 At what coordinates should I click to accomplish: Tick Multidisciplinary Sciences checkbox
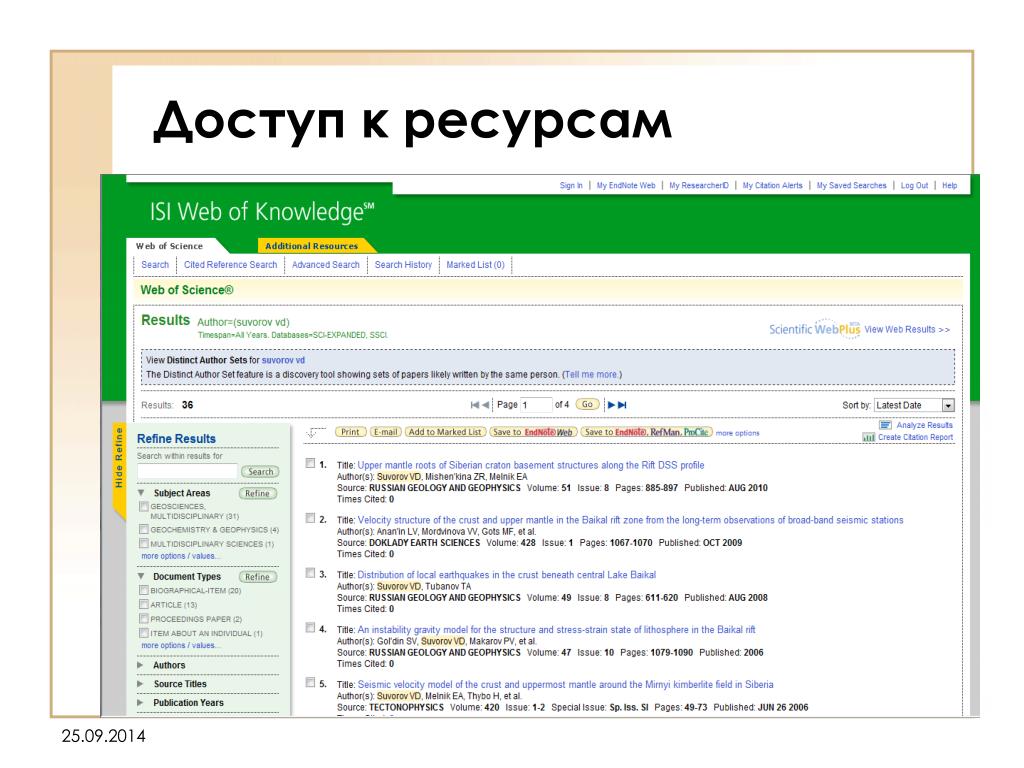click(144, 543)
